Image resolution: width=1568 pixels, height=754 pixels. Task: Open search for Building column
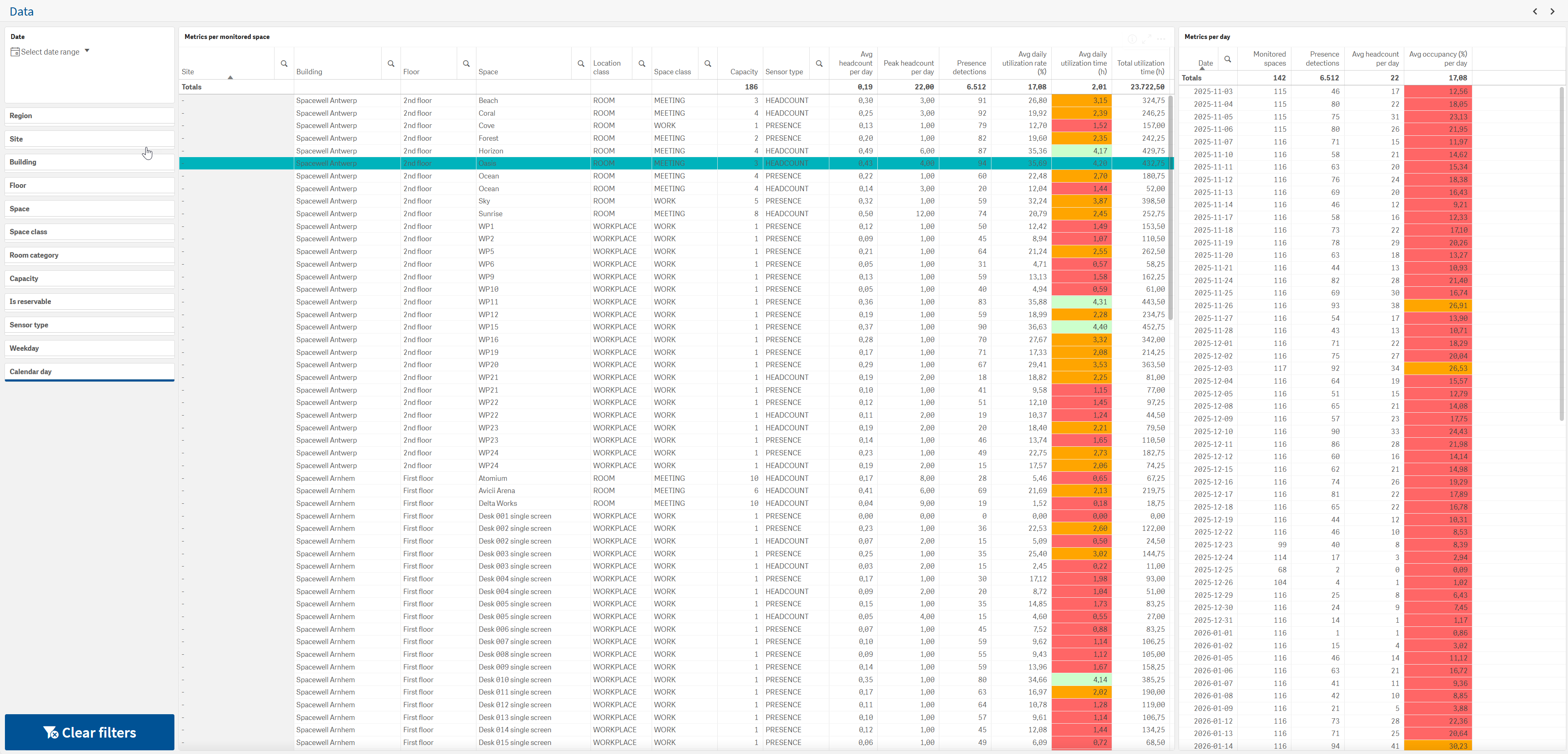(391, 63)
